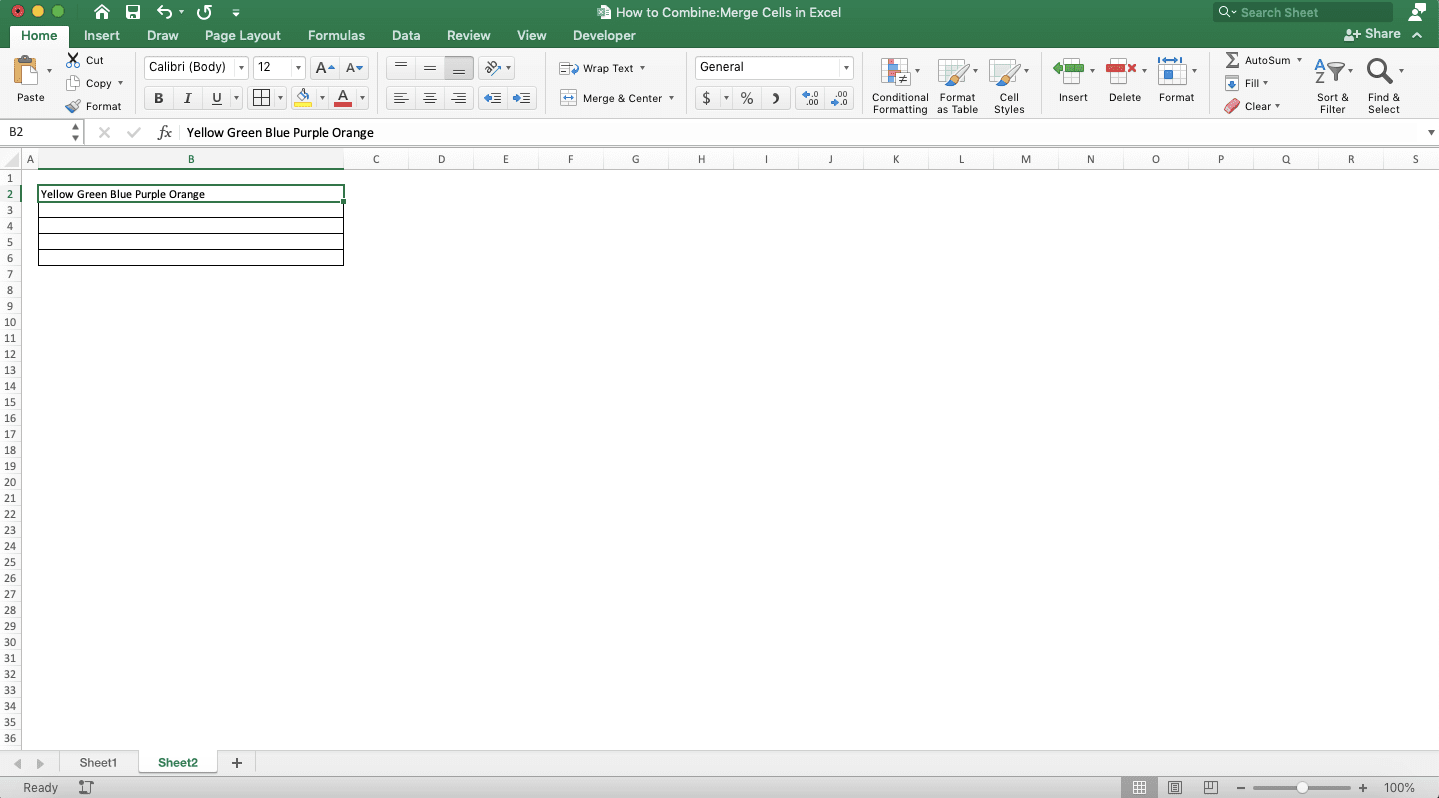Open the comments icon at top right
Screen dimensions: 1439x798
(1417, 12)
